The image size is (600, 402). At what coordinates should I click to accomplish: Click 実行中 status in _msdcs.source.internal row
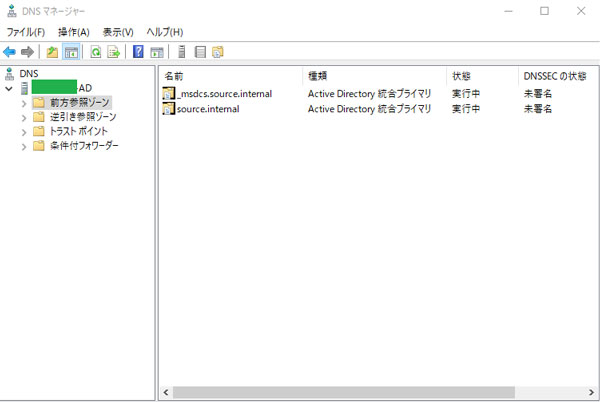(x=466, y=94)
